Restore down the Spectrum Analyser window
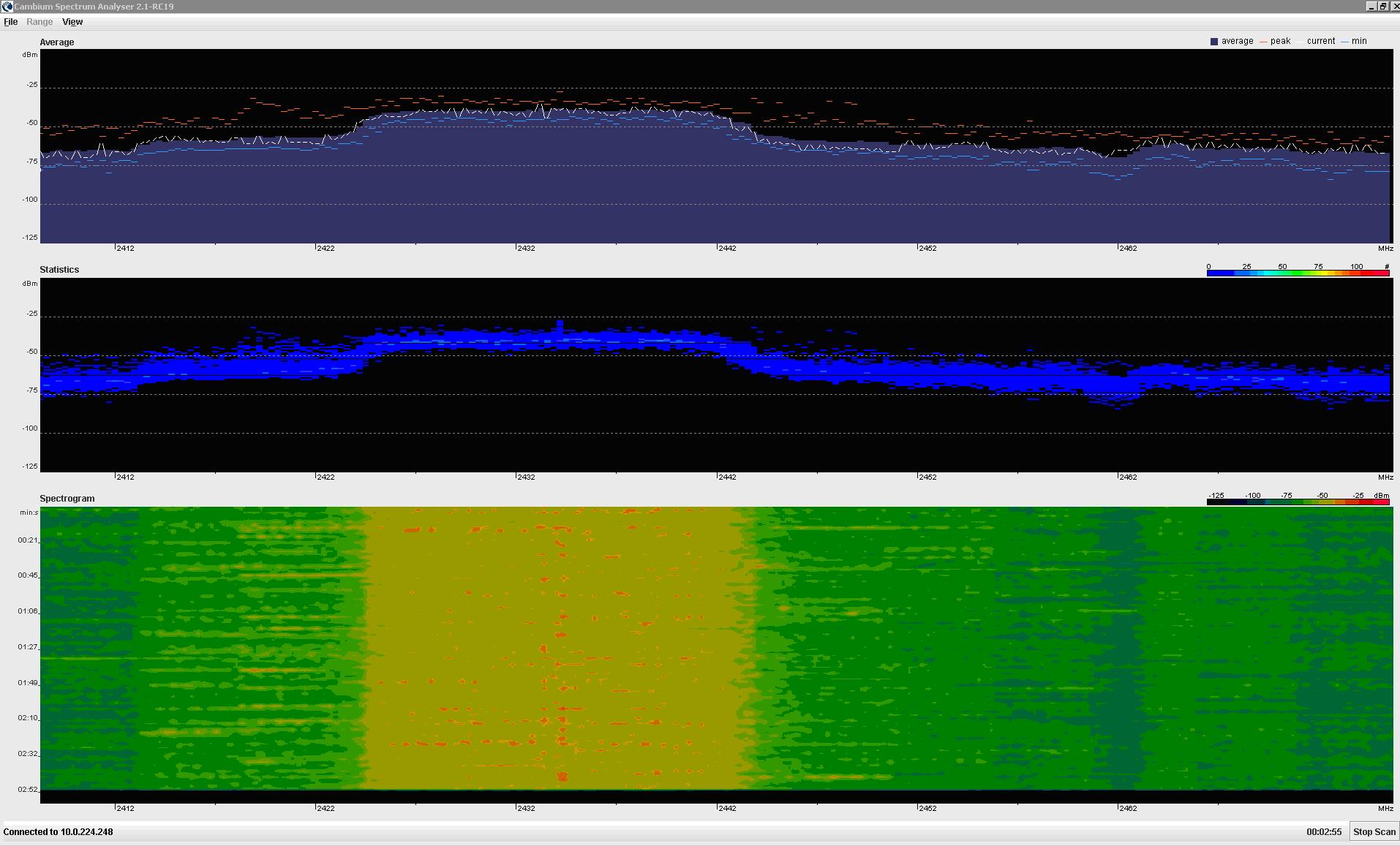This screenshot has width=1400, height=846. point(1382,7)
